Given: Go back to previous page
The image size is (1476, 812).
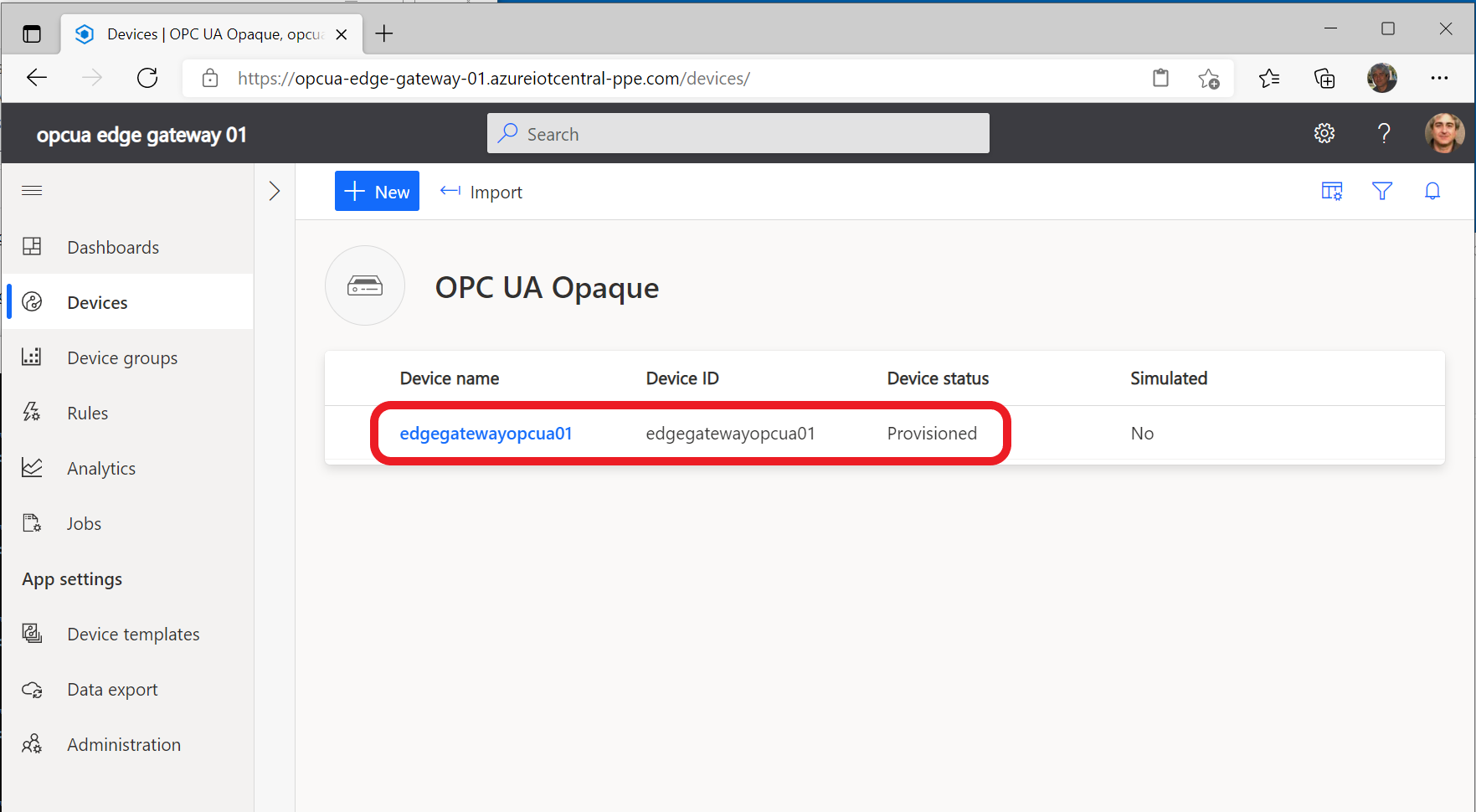Looking at the screenshot, I should click(37, 78).
